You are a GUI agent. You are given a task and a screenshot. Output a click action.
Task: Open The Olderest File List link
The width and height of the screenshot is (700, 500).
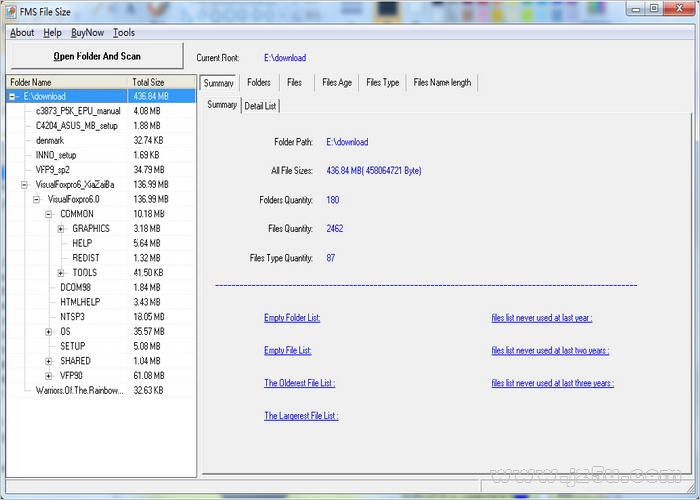point(300,383)
